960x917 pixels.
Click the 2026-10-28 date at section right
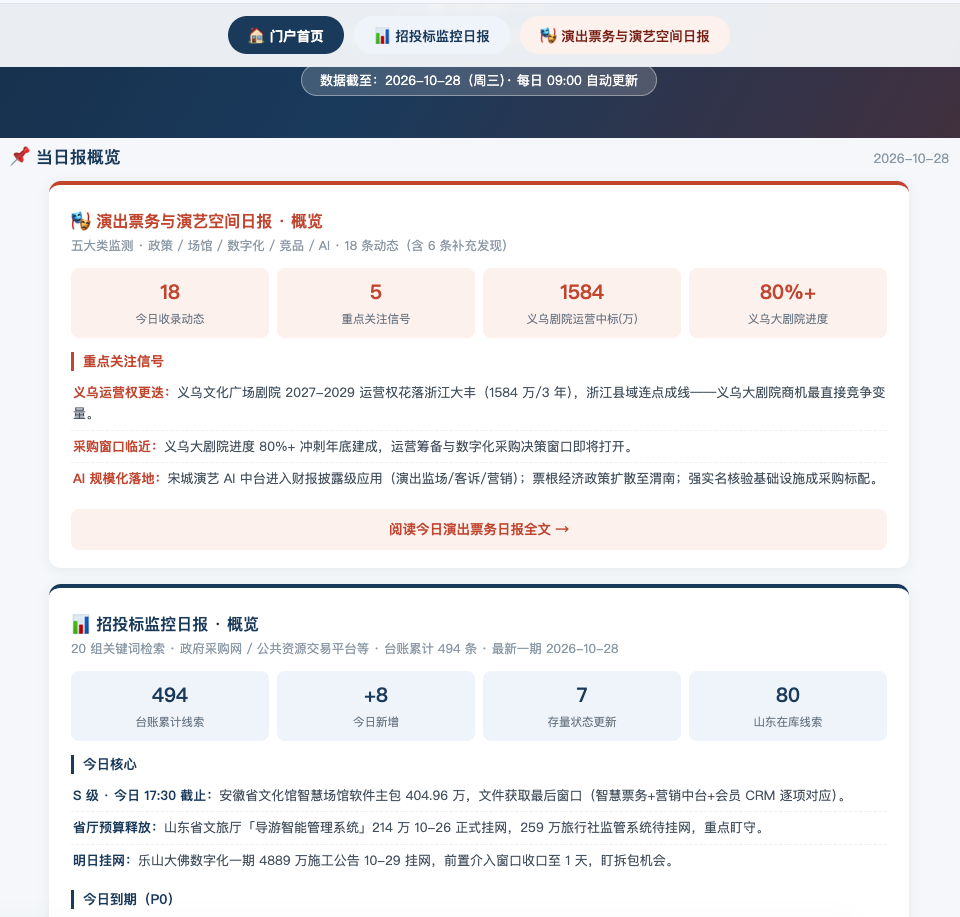910,159
